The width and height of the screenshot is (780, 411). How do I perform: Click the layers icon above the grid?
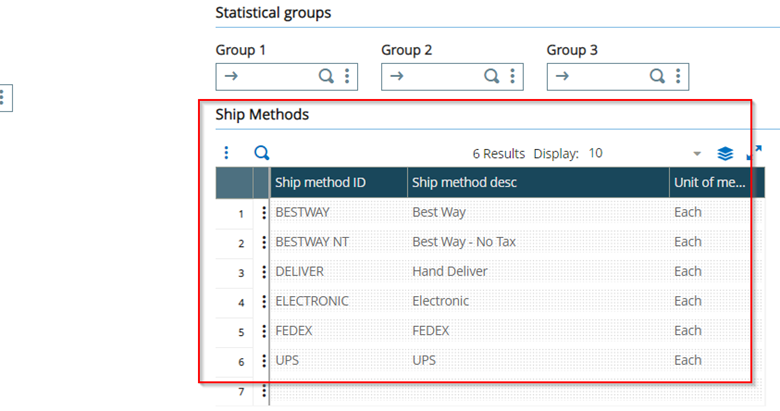click(x=725, y=154)
